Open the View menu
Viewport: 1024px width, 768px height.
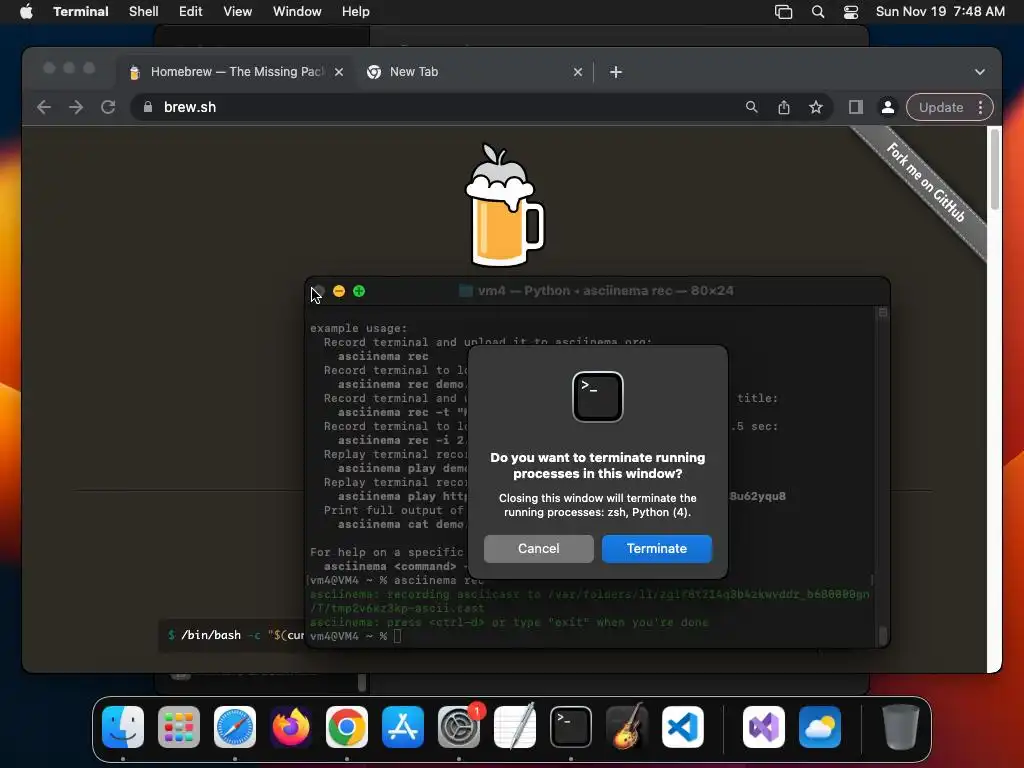tap(237, 11)
